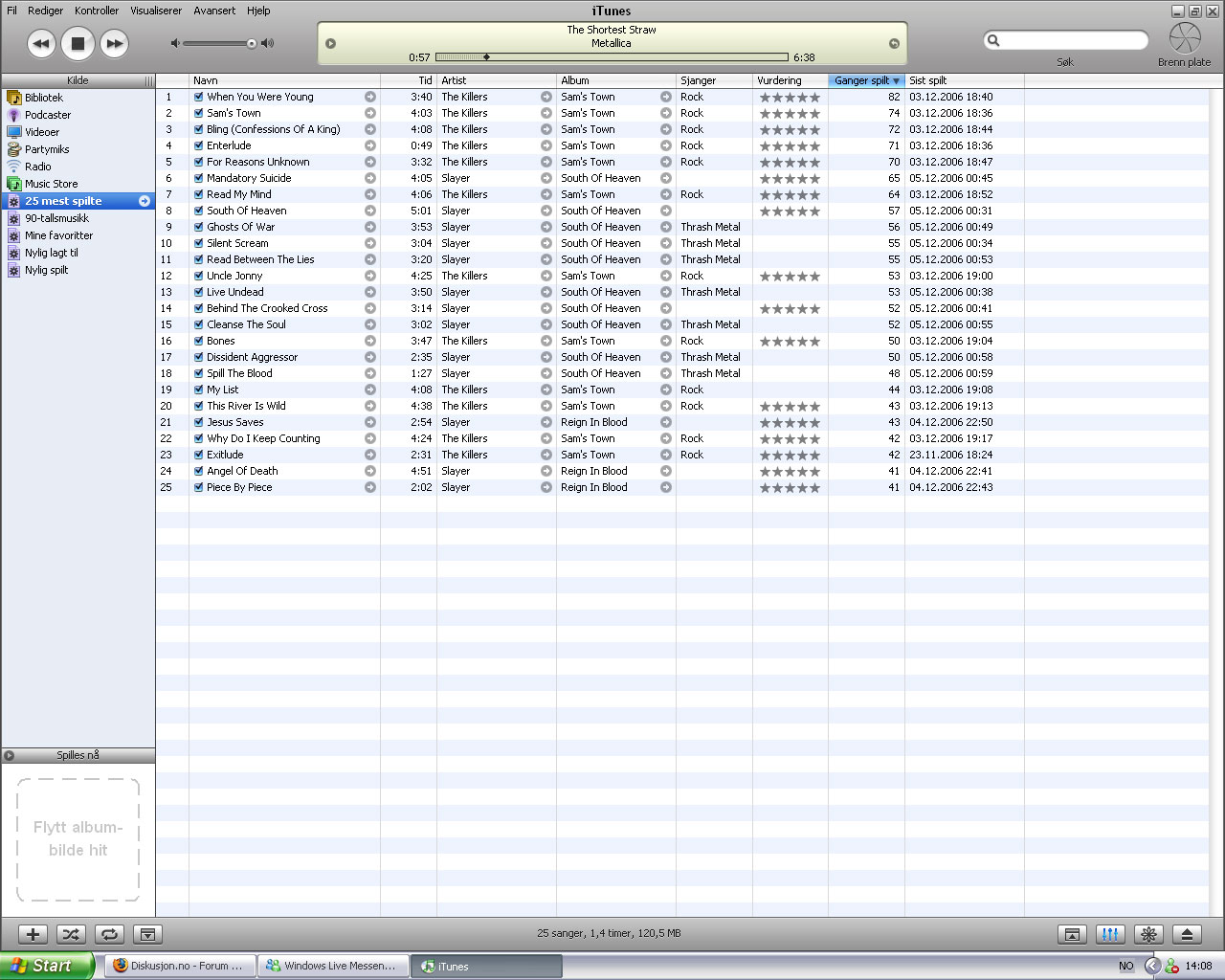
Task: Open the Avansert menu
Action: [x=214, y=11]
